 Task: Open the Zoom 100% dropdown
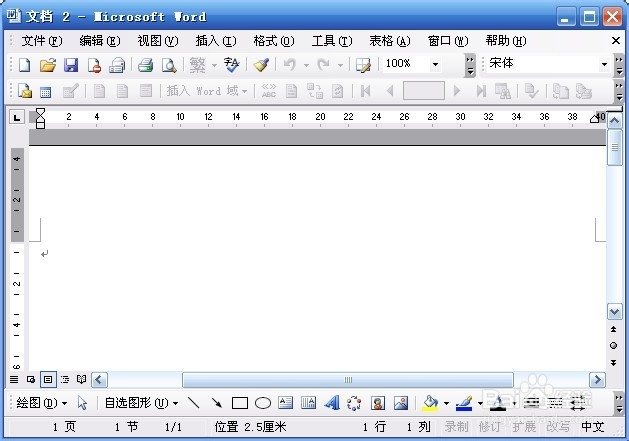435,64
